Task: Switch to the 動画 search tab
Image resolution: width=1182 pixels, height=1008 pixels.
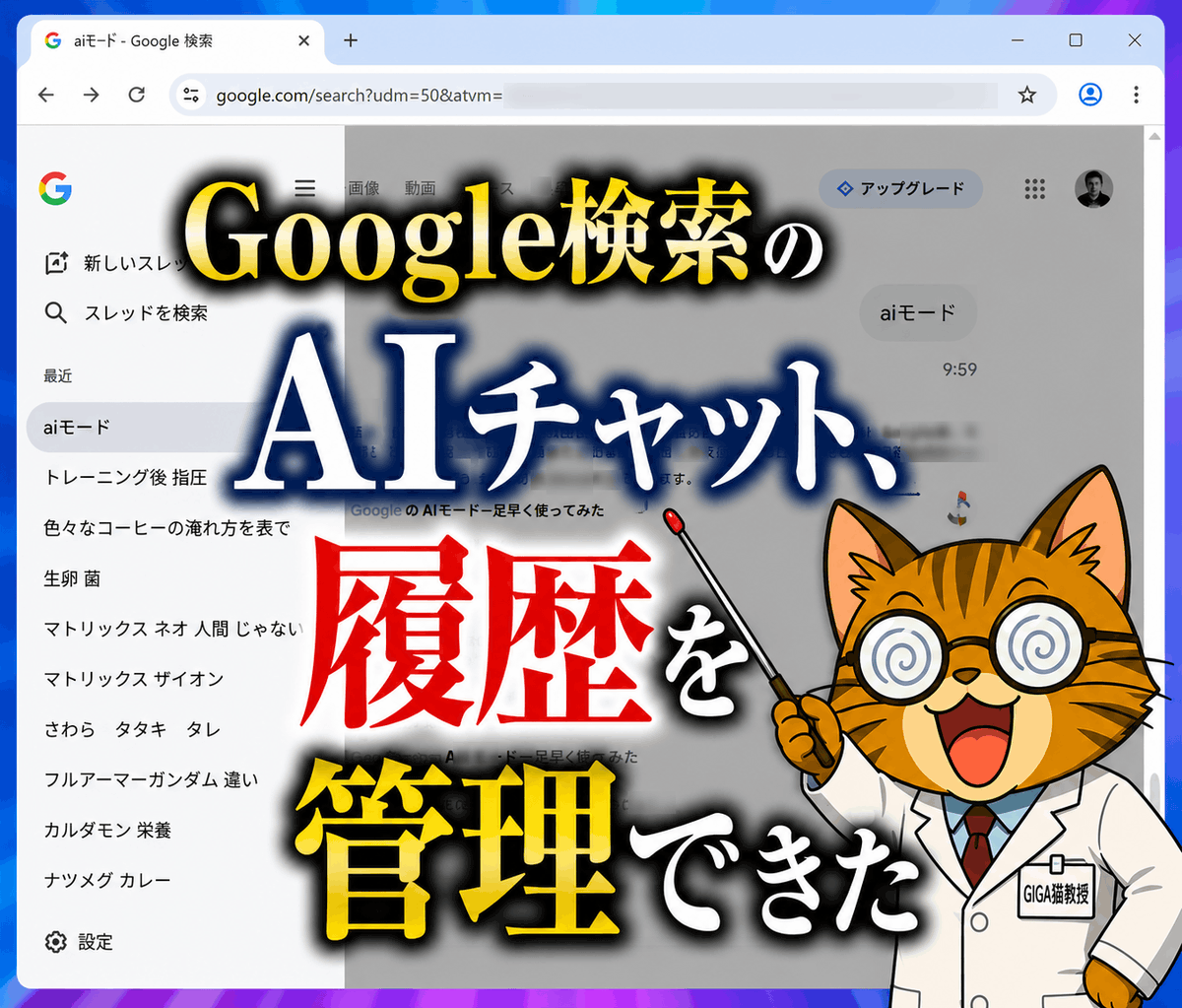Action: tap(420, 188)
